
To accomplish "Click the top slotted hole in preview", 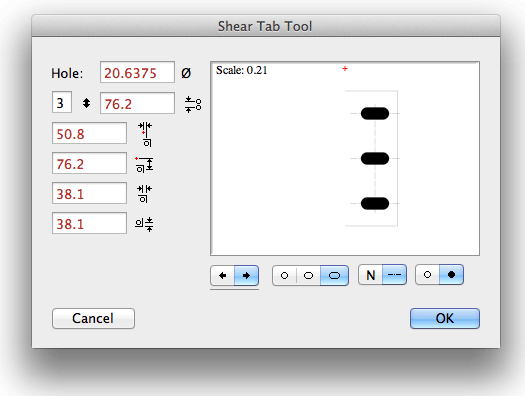I will coord(375,113).
